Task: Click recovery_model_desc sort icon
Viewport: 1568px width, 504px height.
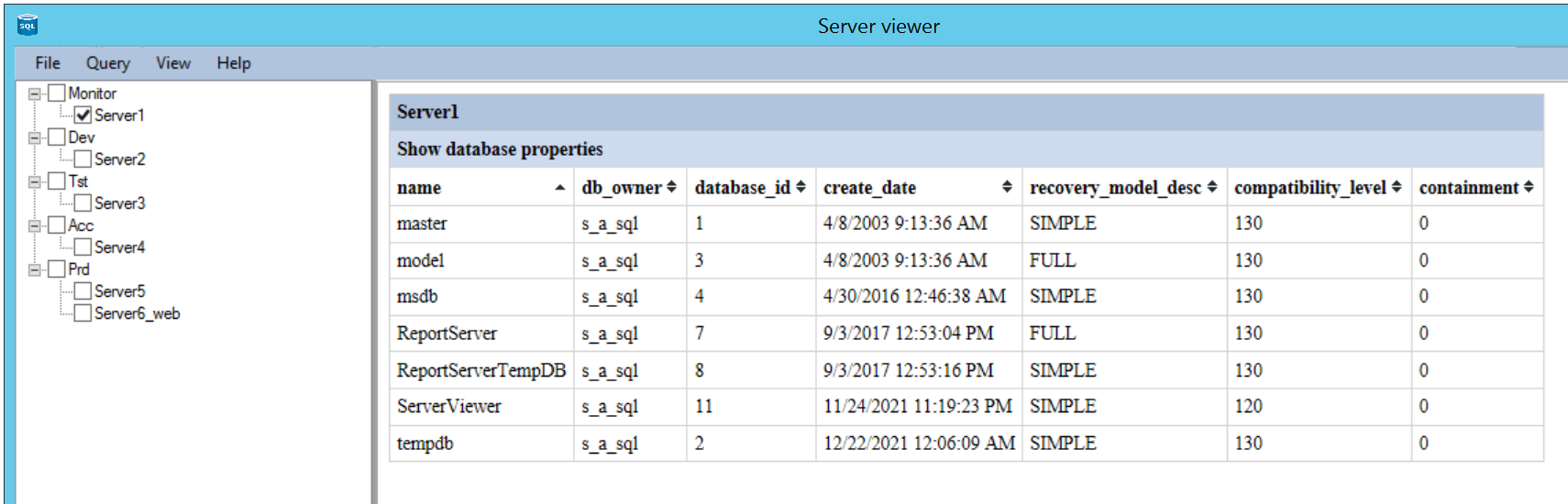Action: [1212, 187]
